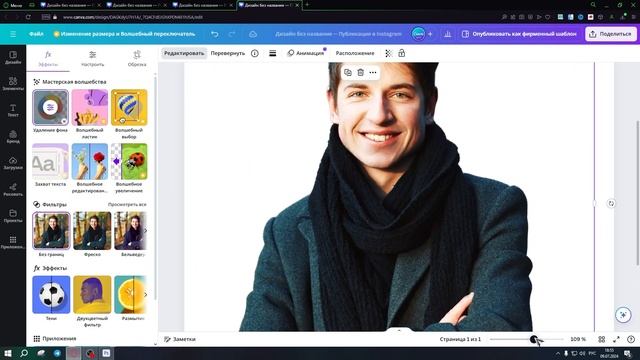
Task: Click the Перевернуть toolbar button
Action: pyautogui.click(x=228, y=53)
